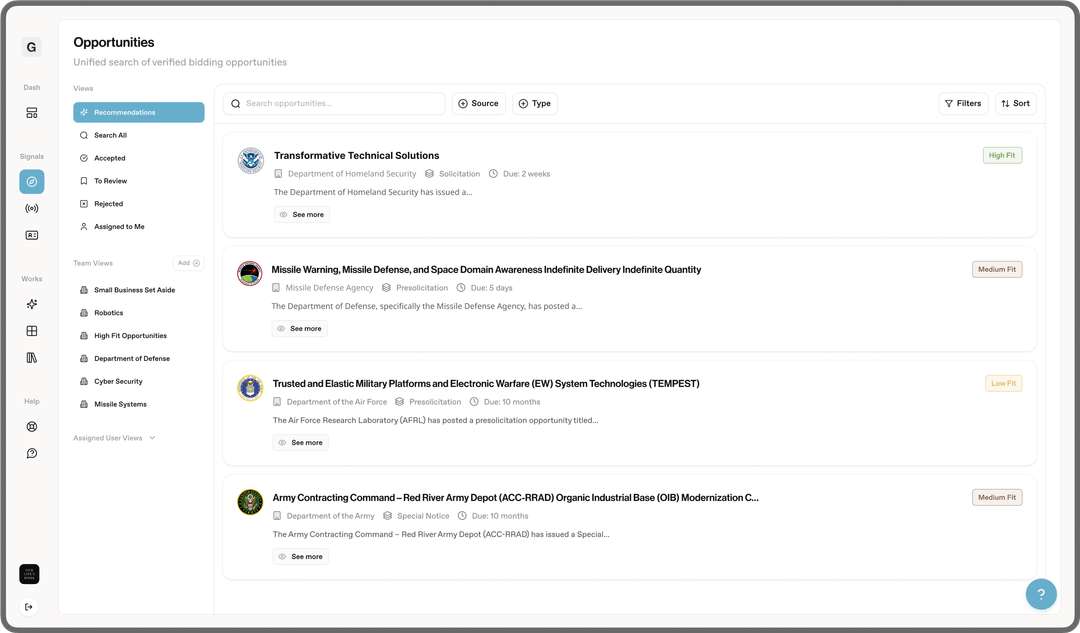
Task: Open the Type filter dropdown
Action: (x=535, y=103)
